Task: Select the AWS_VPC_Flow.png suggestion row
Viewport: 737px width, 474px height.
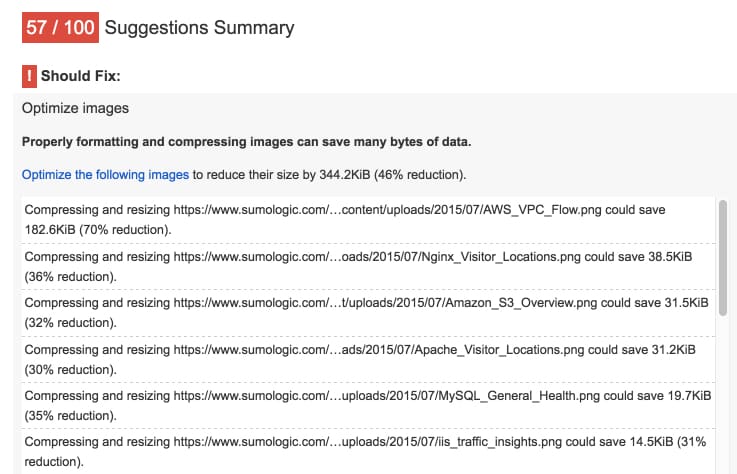Action: [368, 220]
